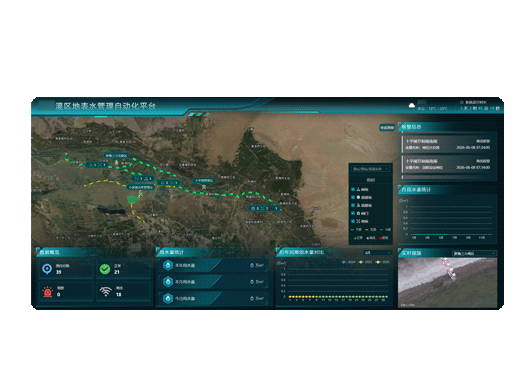Toggle the first legend checkbox with triangle icon
The width and height of the screenshot is (530, 392).
coord(353,190)
